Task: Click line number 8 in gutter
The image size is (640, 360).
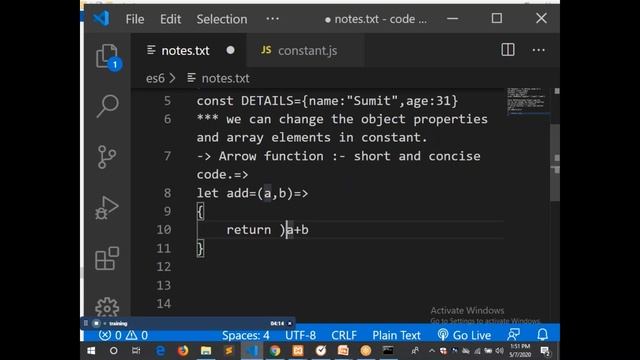Action: click(167, 193)
